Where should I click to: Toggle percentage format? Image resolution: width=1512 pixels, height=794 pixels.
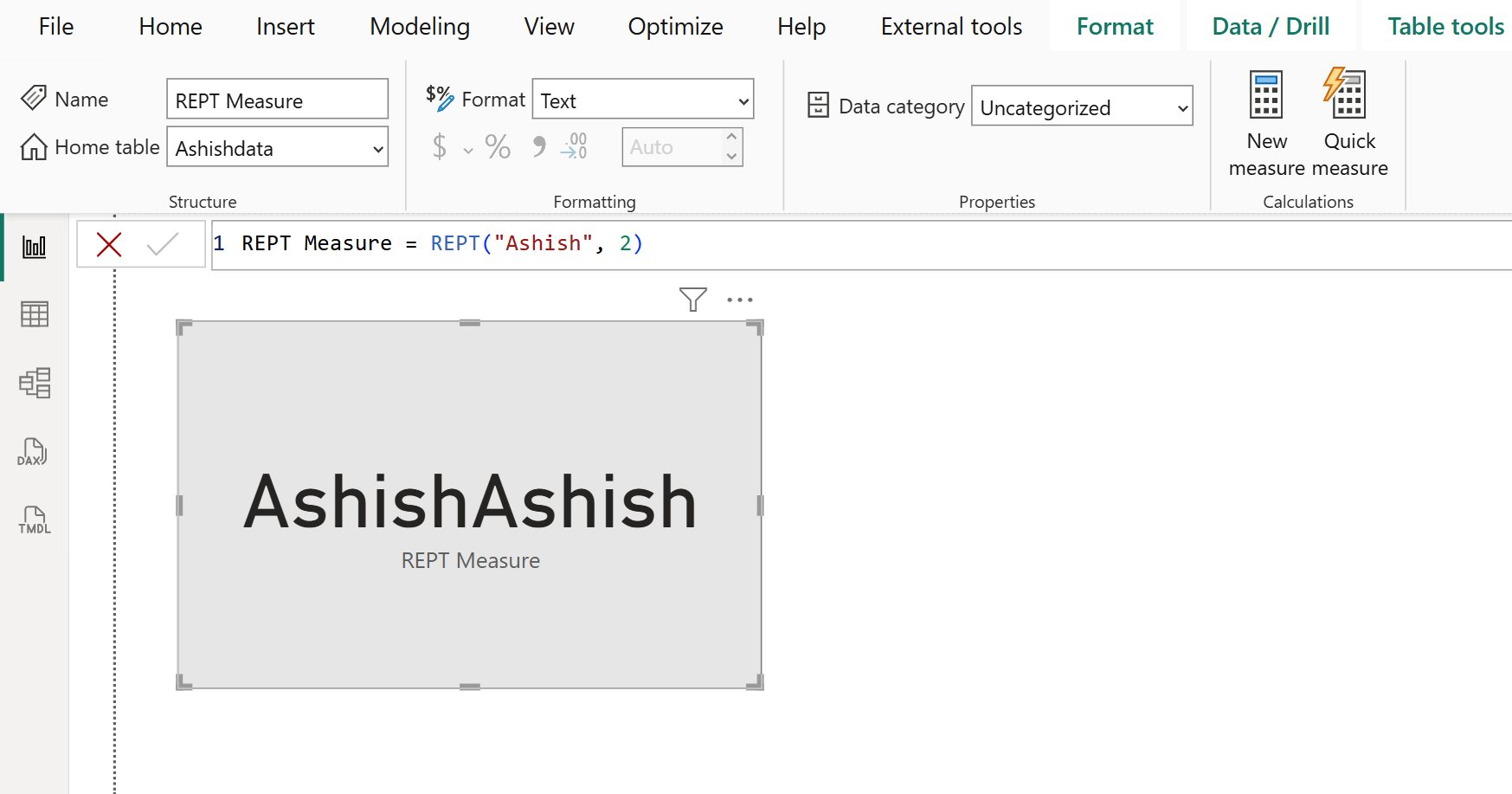[x=497, y=146]
